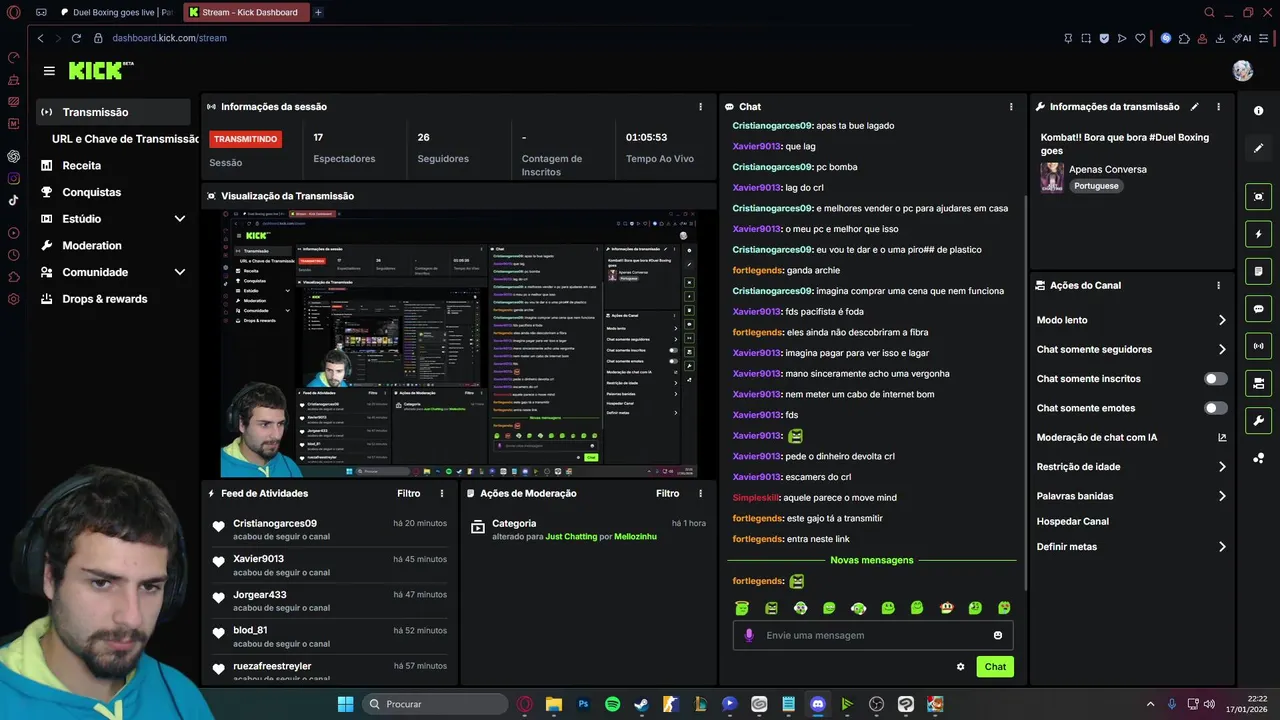Open the Kick hamburger menu
1280x720 pixels.
click(x=49, y=71)
